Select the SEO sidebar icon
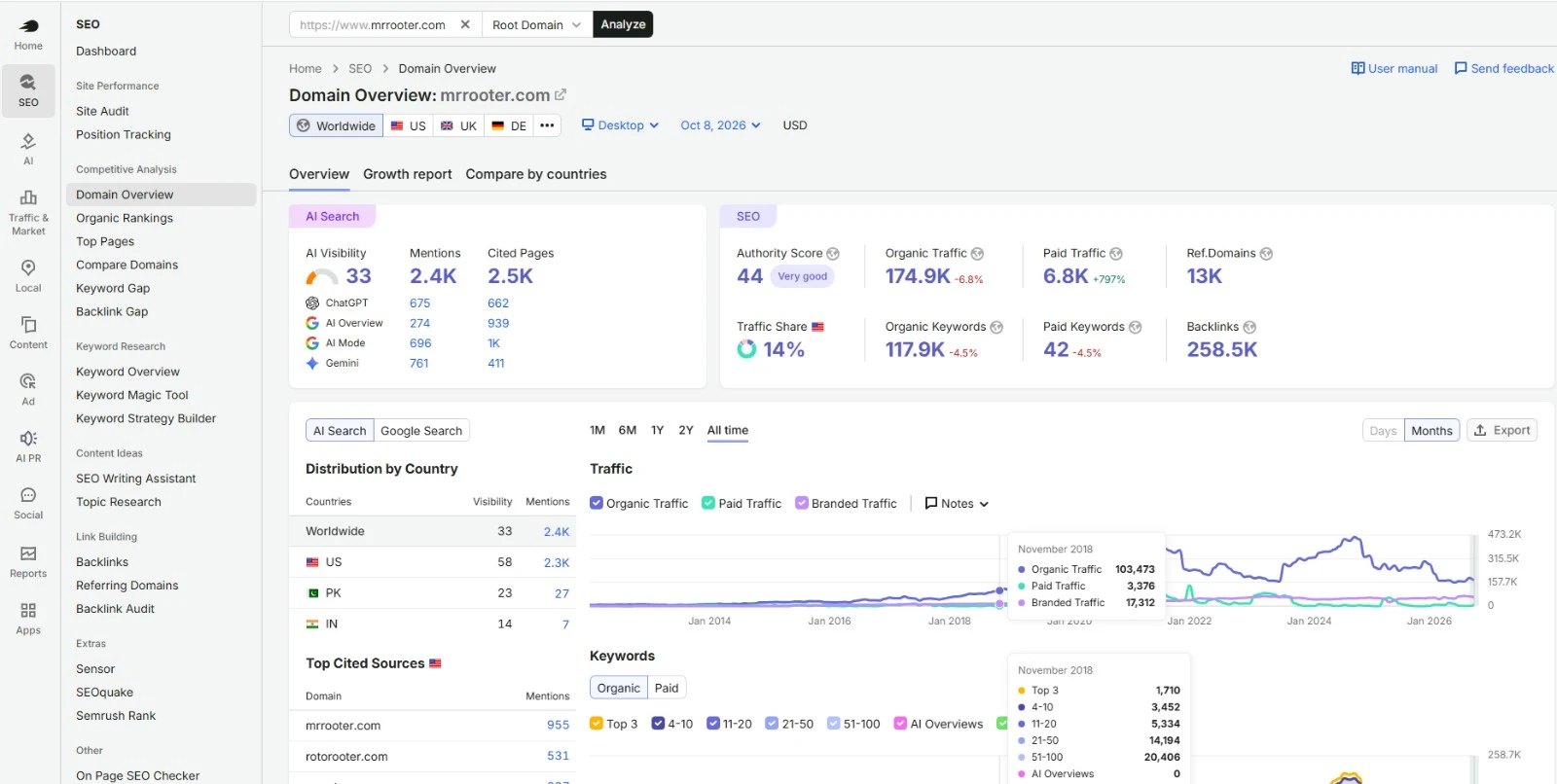 coord(28,90)
